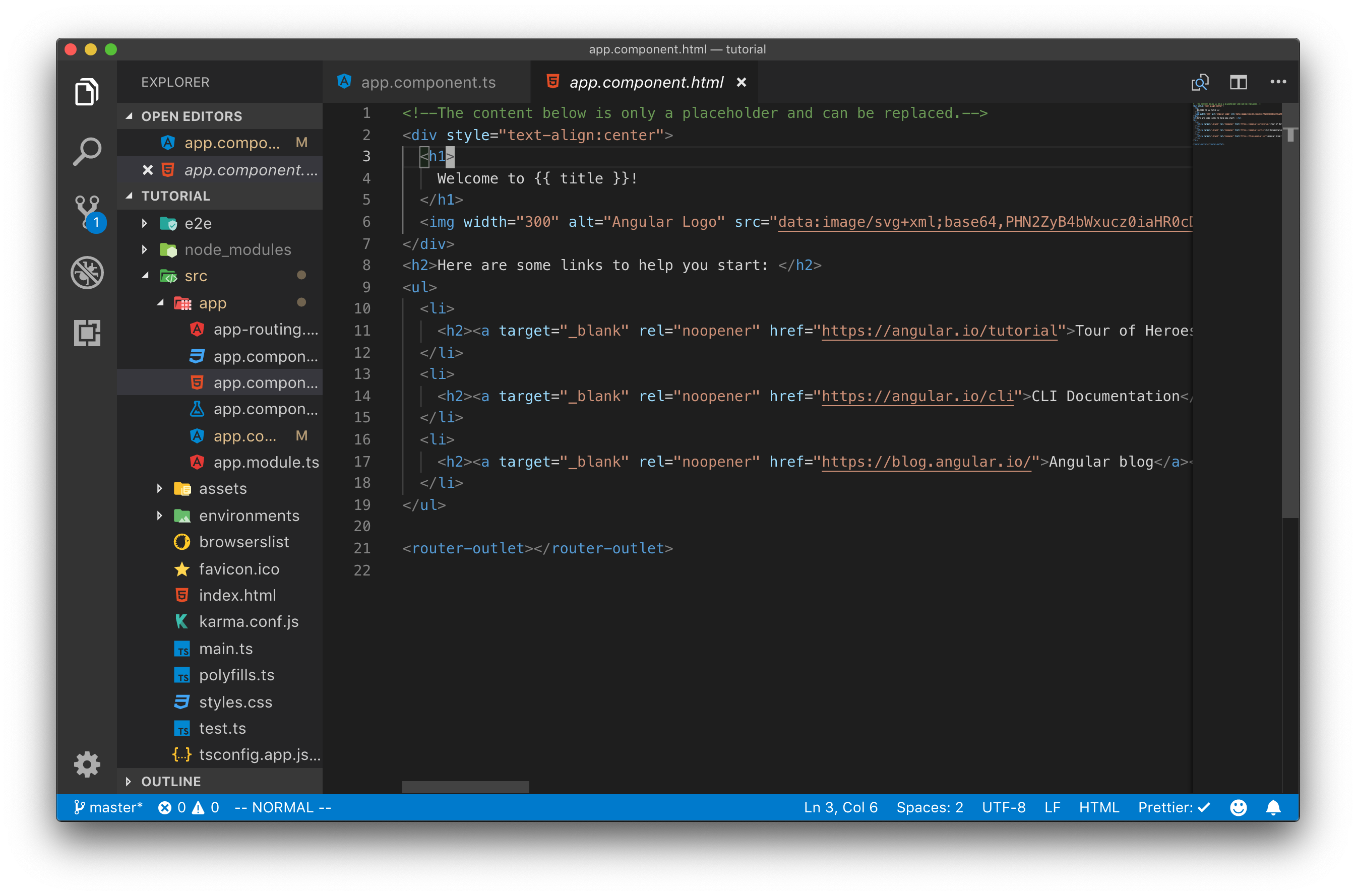Screen dimensions: 1356x896
Task: Click the Prettier status indicator
Action: [x=1174, y=807]
